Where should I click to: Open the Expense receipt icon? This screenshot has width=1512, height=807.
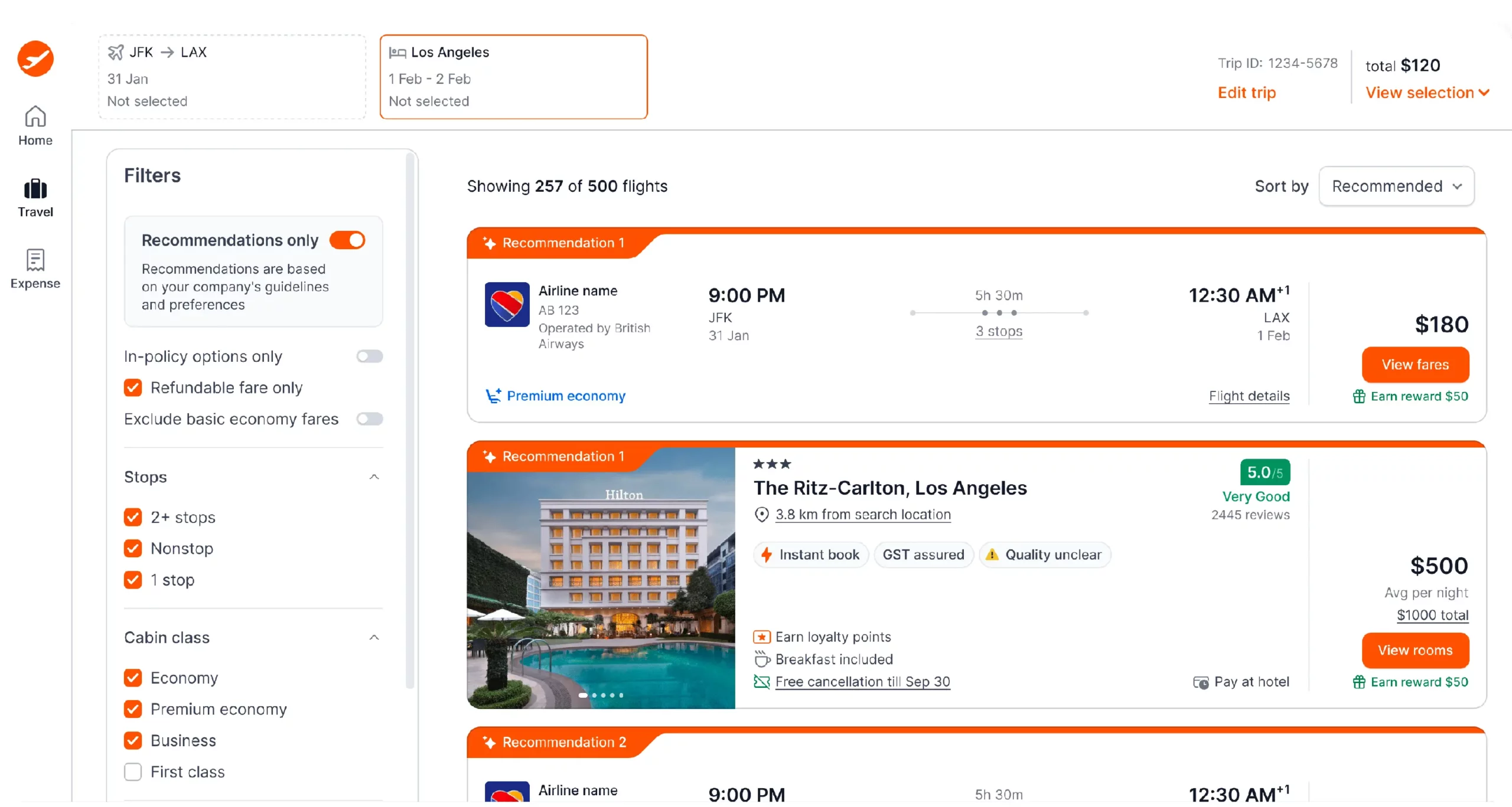point(35,260)
